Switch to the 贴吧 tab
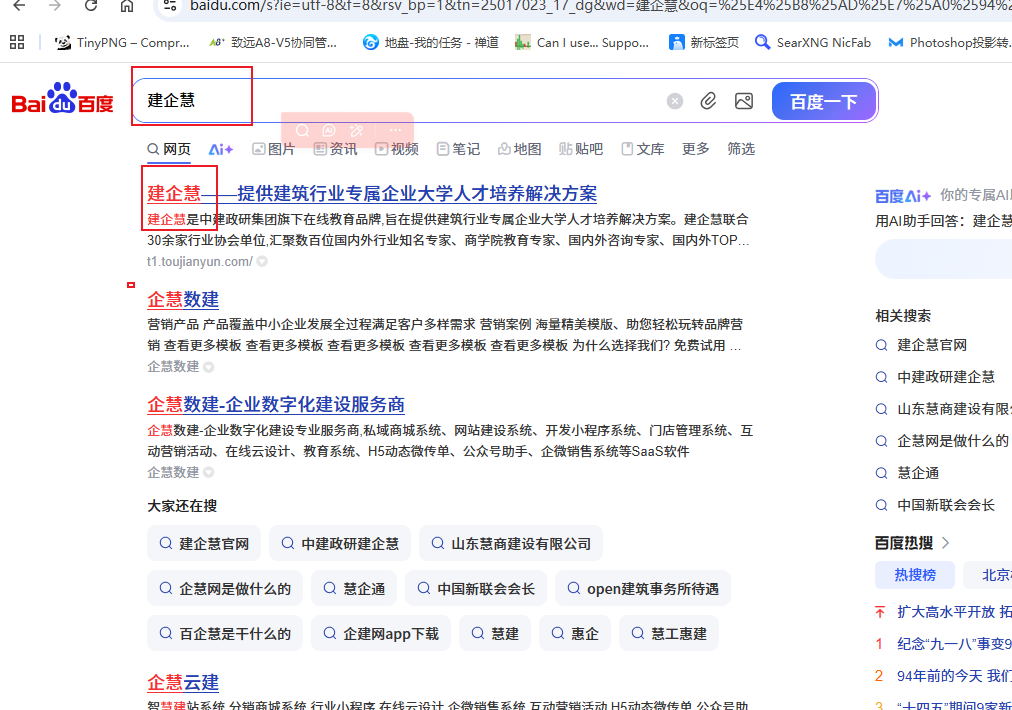The width and height of the screenshot is (1012, 710). [x=581, y=149]
